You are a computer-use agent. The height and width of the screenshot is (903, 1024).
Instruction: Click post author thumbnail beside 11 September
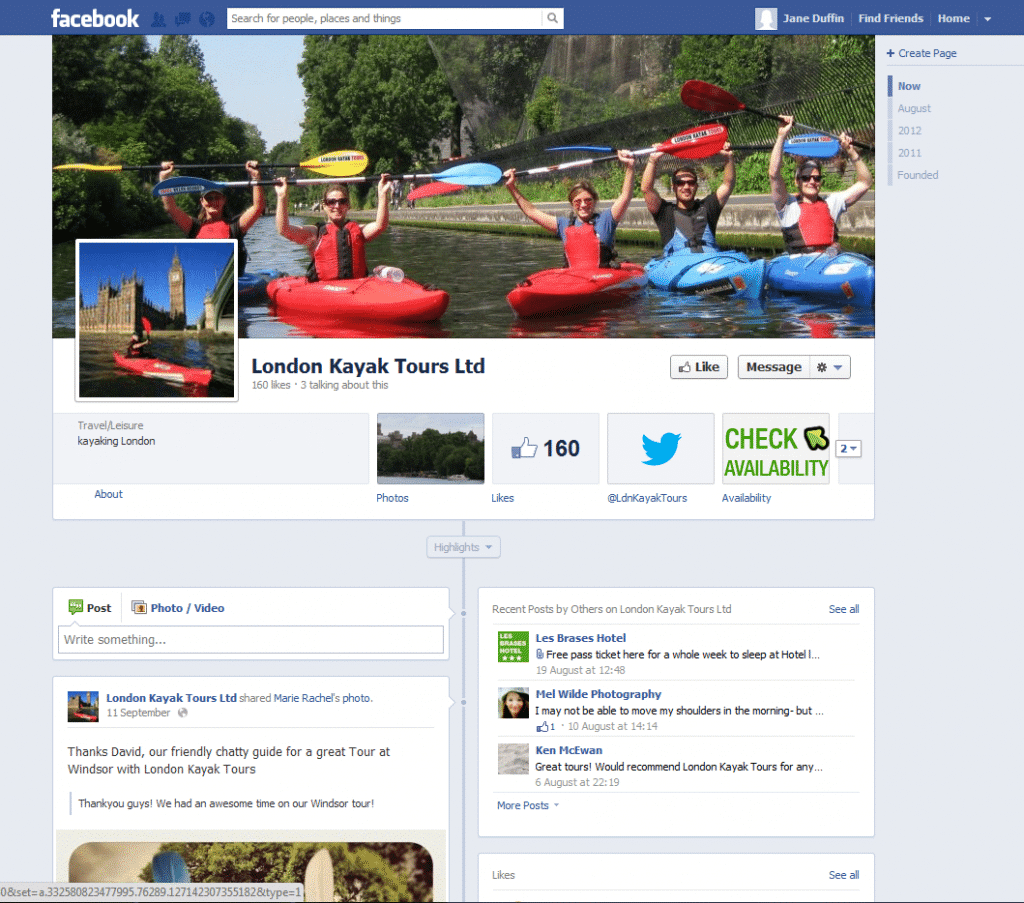(x=83, y=706)
